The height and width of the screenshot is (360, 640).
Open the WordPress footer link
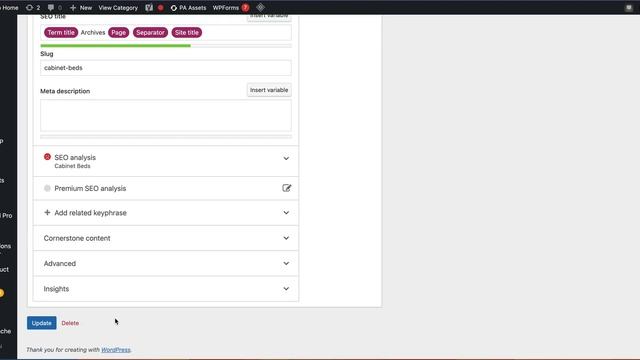[x=116, y=350]
